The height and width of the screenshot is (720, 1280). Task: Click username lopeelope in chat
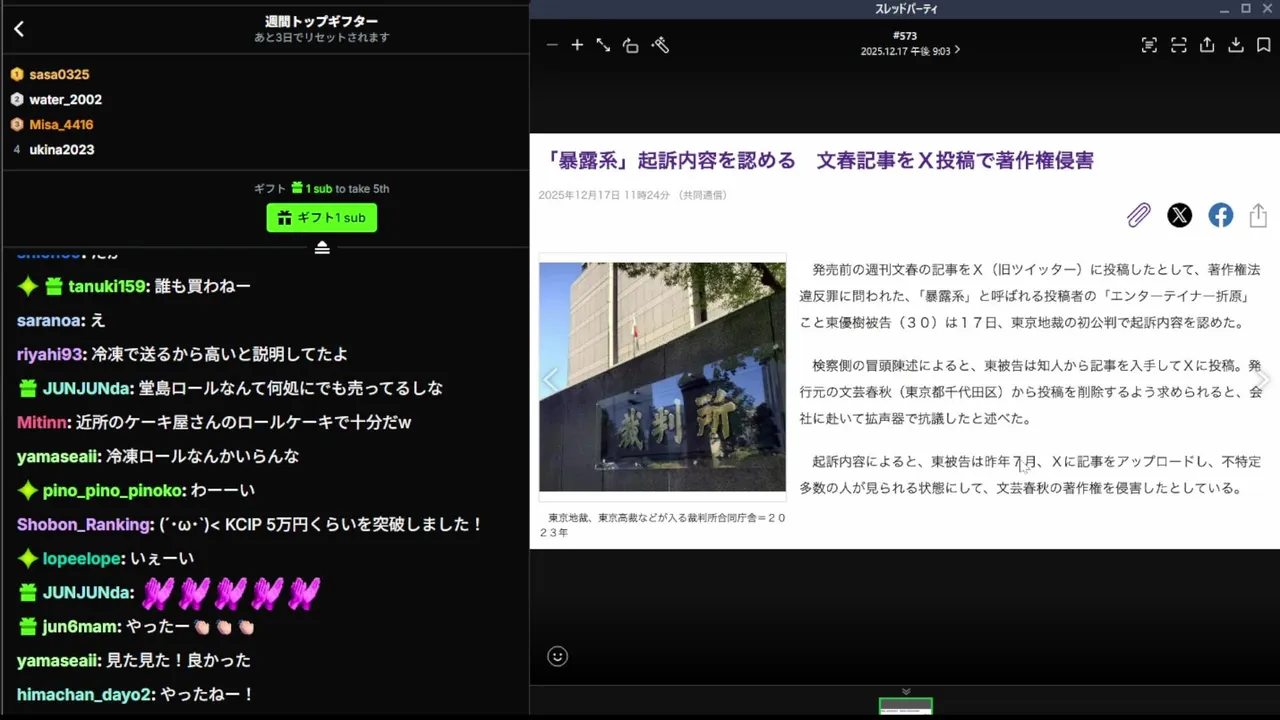[x=82, y=558]
